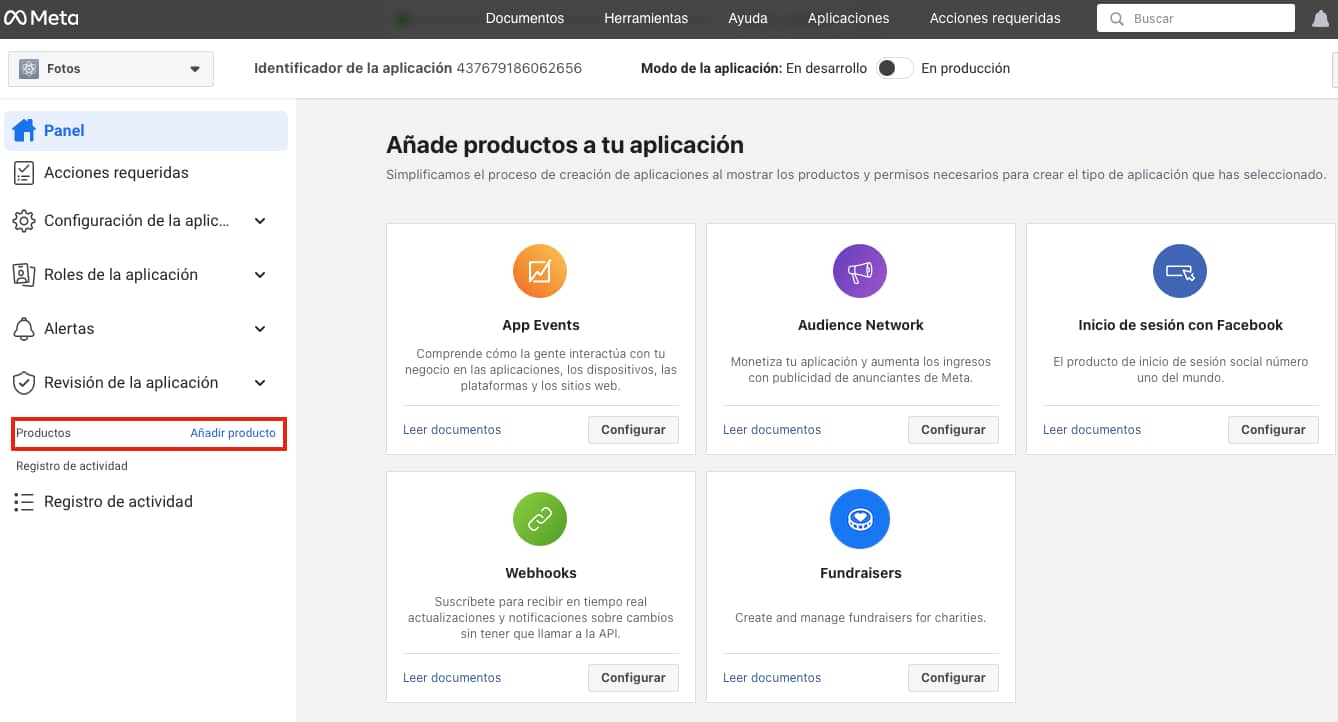This screenshot has width=1338, height=722.
Task: Toggle application mode to En producción
Action: click(x=894, y=68)
